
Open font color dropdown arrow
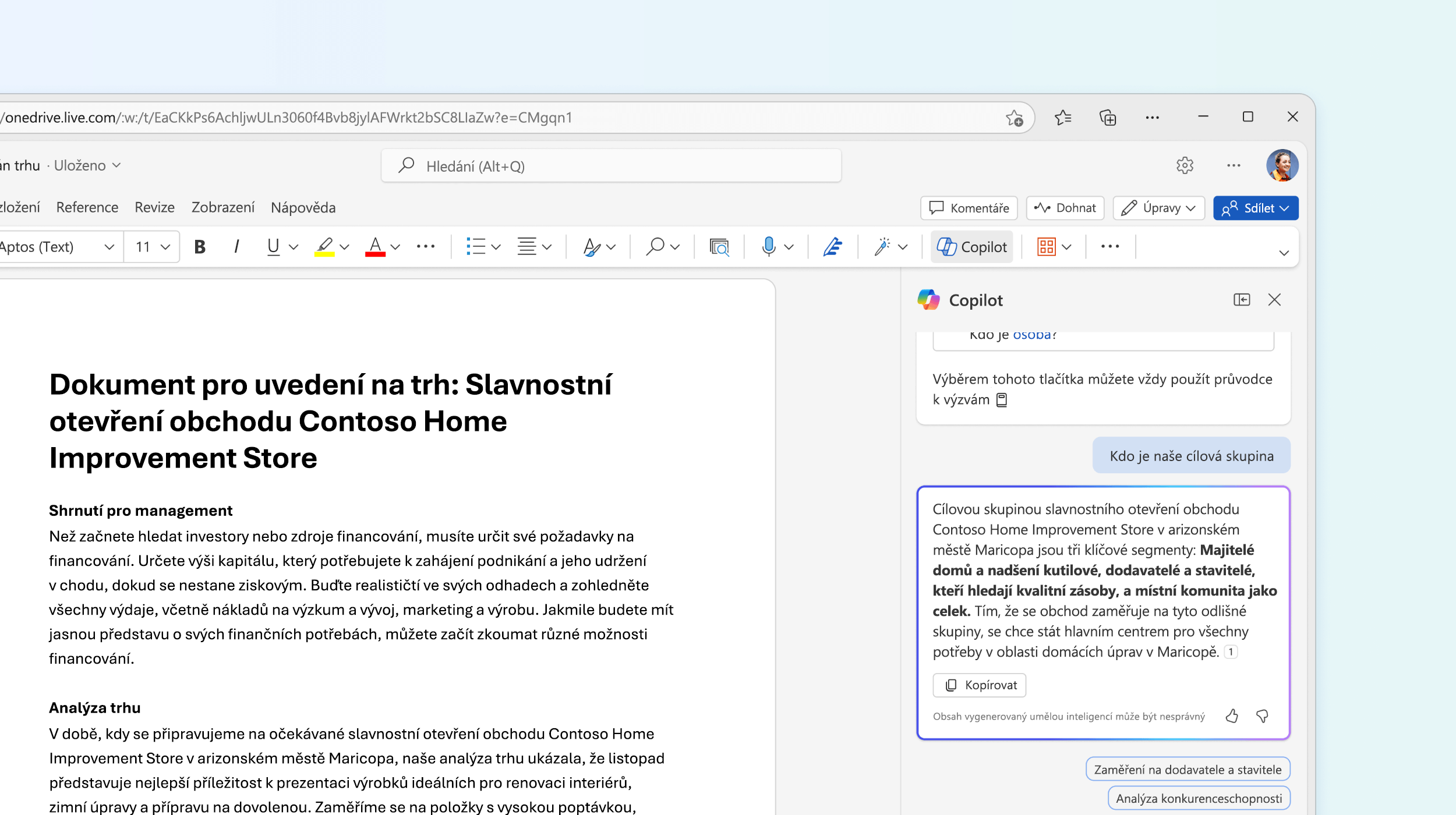point(395,247)
